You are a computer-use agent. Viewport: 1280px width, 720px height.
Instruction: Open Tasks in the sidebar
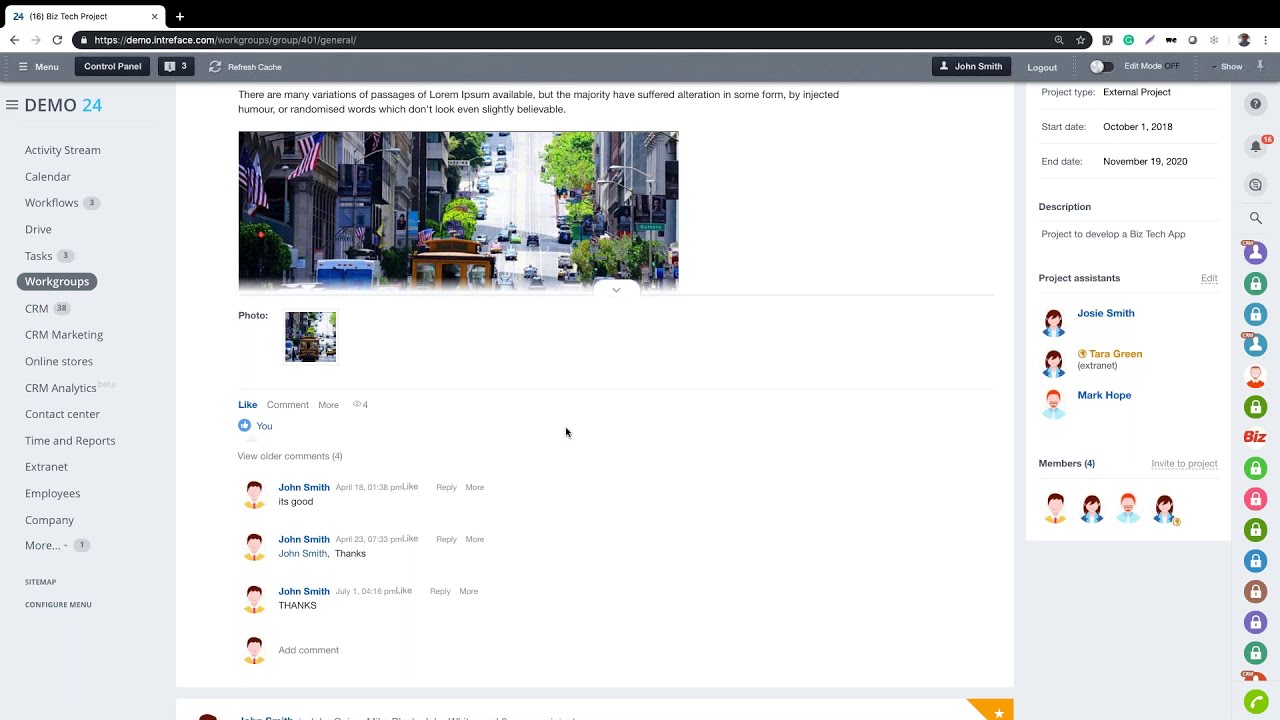point(38,256)
